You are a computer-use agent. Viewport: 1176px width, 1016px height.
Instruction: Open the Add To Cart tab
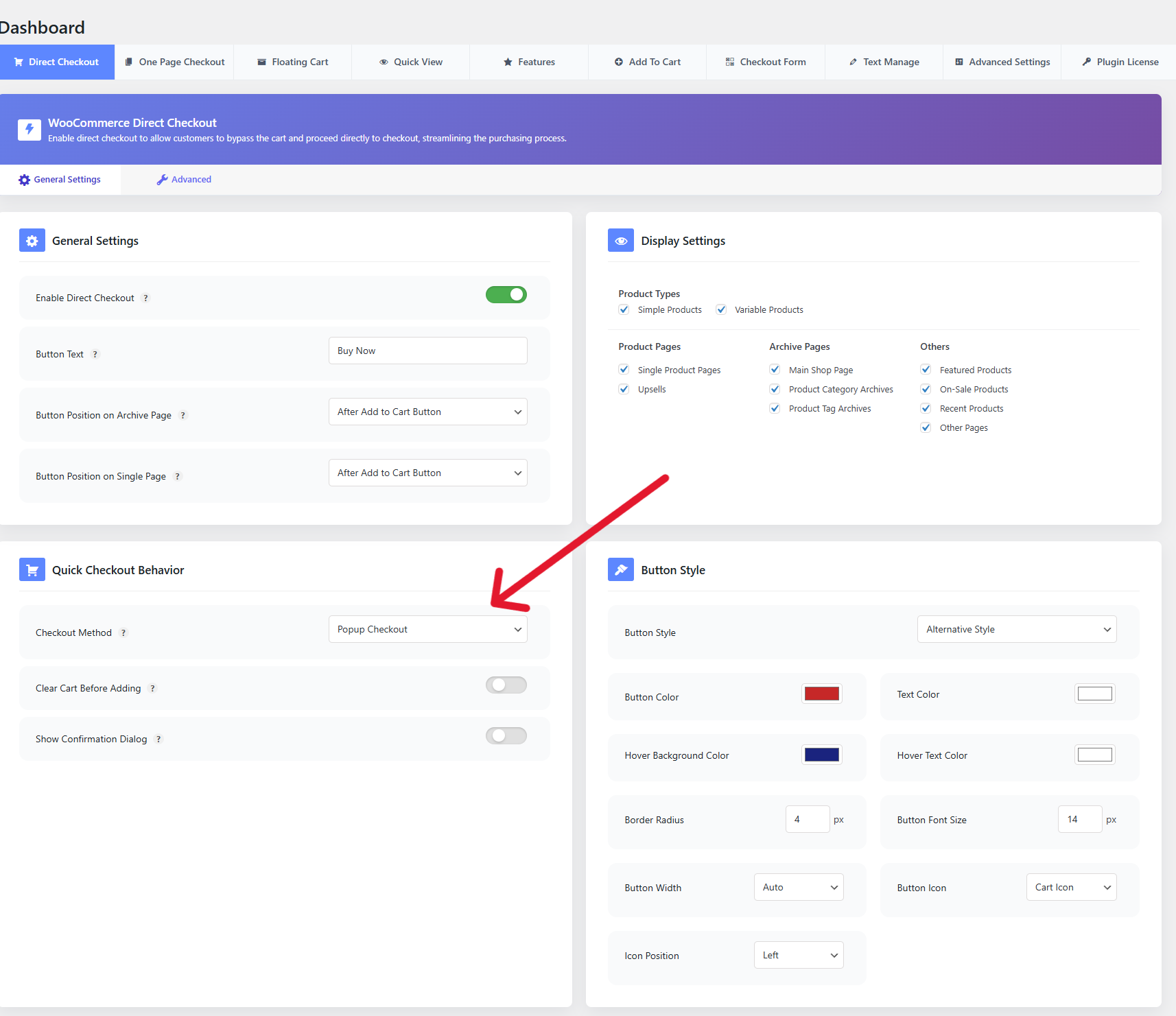pos(648,62)
